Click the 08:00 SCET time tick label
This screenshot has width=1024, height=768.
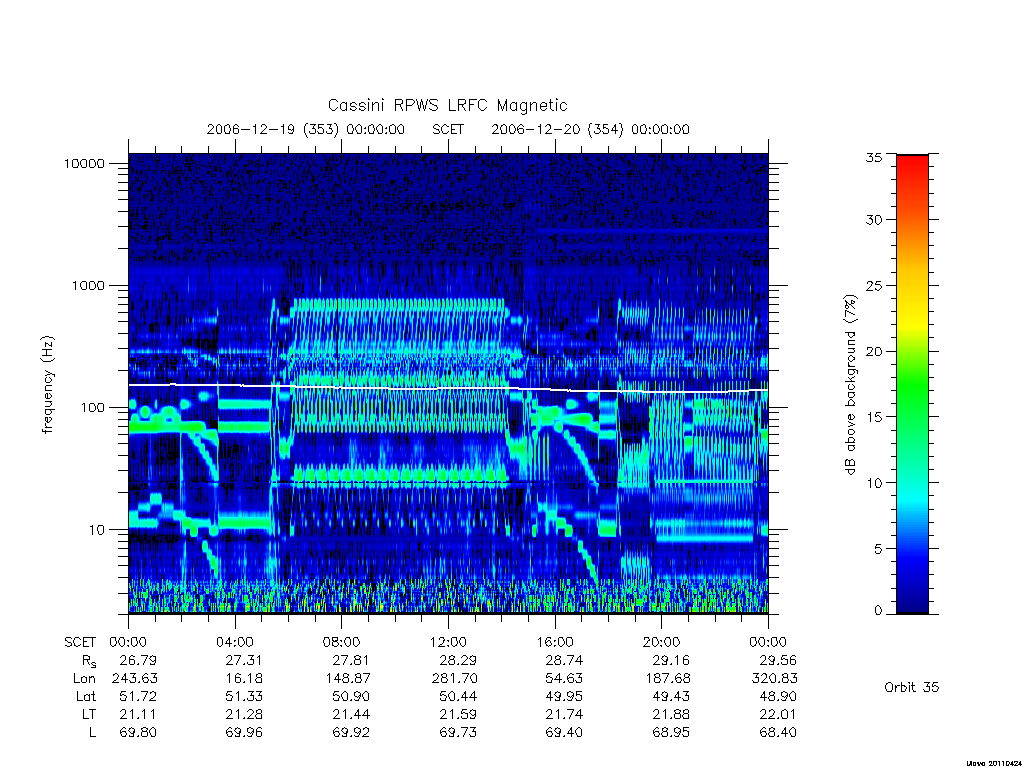(x=342, y=642)
